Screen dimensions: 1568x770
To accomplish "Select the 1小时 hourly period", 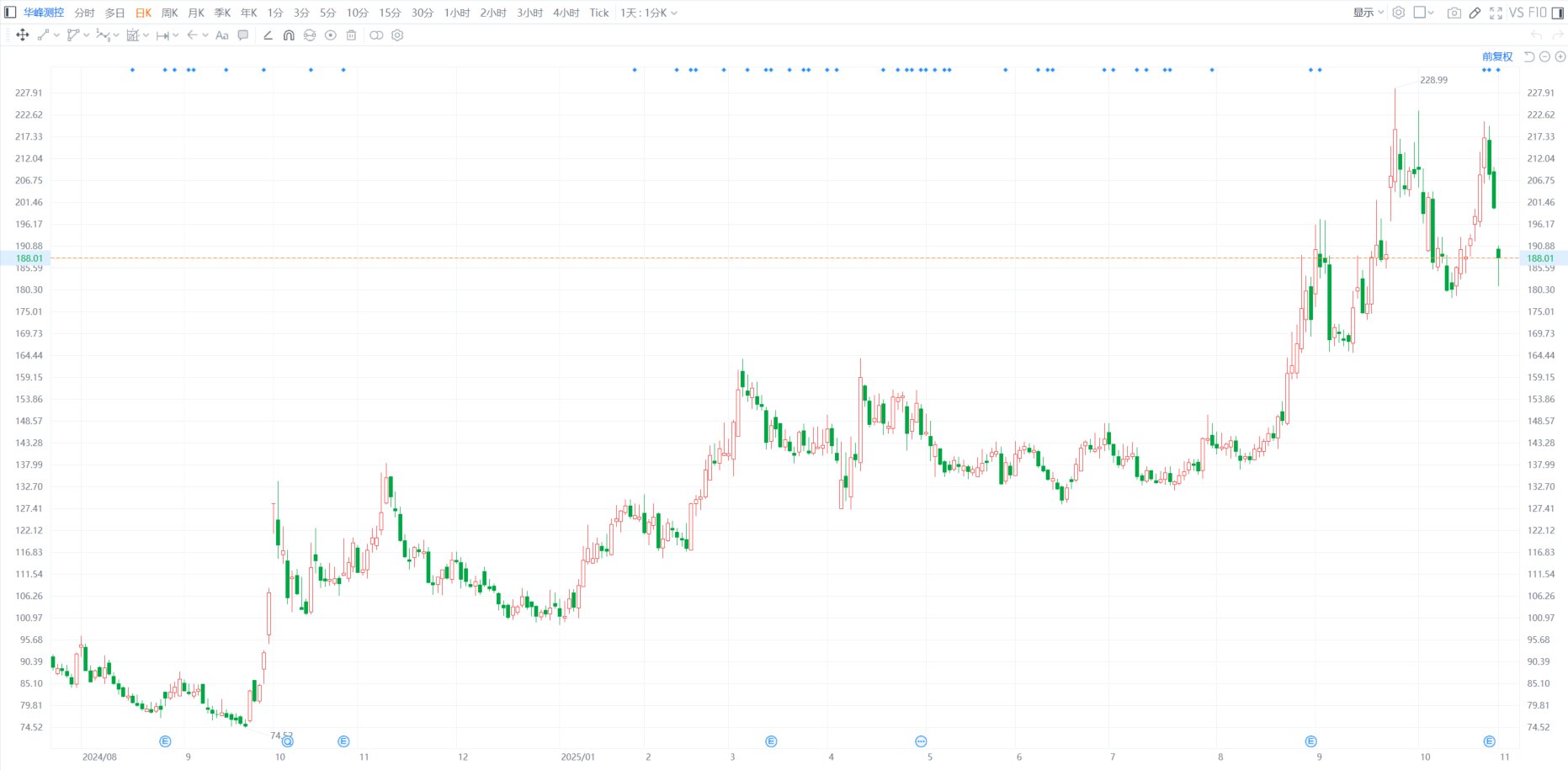I will coord(457,13).
